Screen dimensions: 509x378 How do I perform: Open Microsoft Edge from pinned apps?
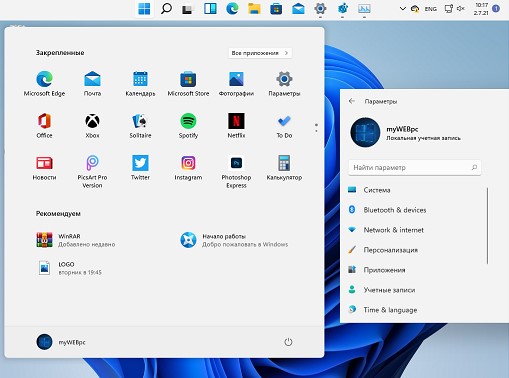(x=44, y=83)
